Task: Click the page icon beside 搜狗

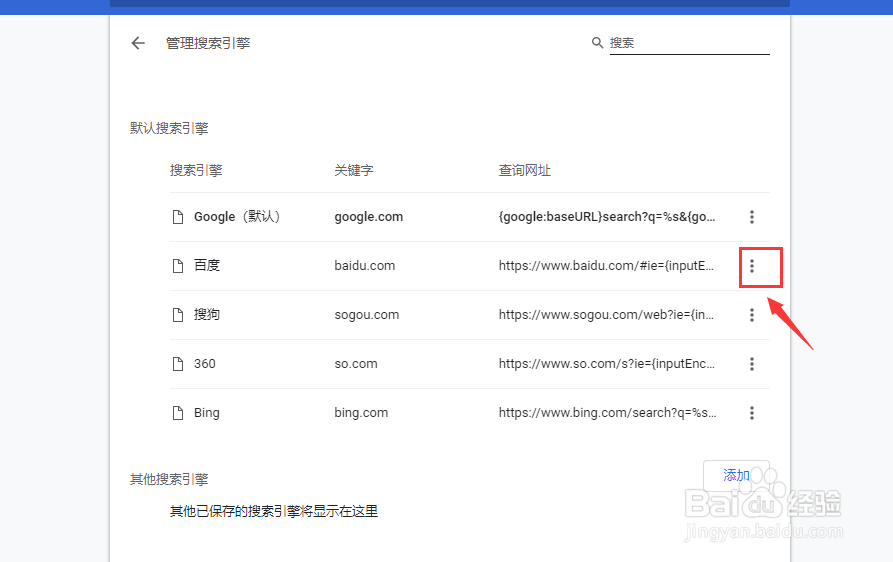Action: (x=178, y=315)
